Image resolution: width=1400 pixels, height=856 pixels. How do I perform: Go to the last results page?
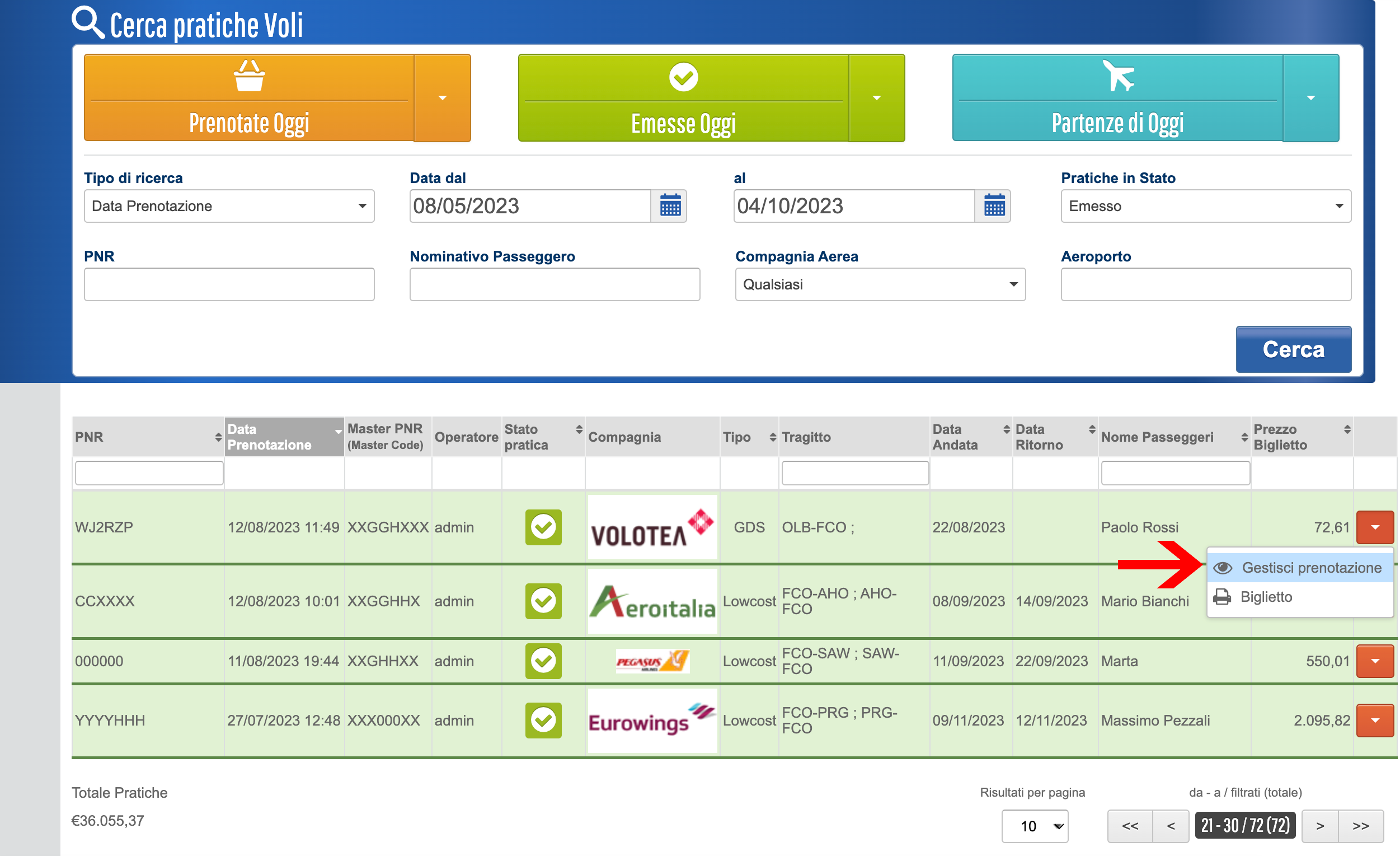coord(1360,826)
